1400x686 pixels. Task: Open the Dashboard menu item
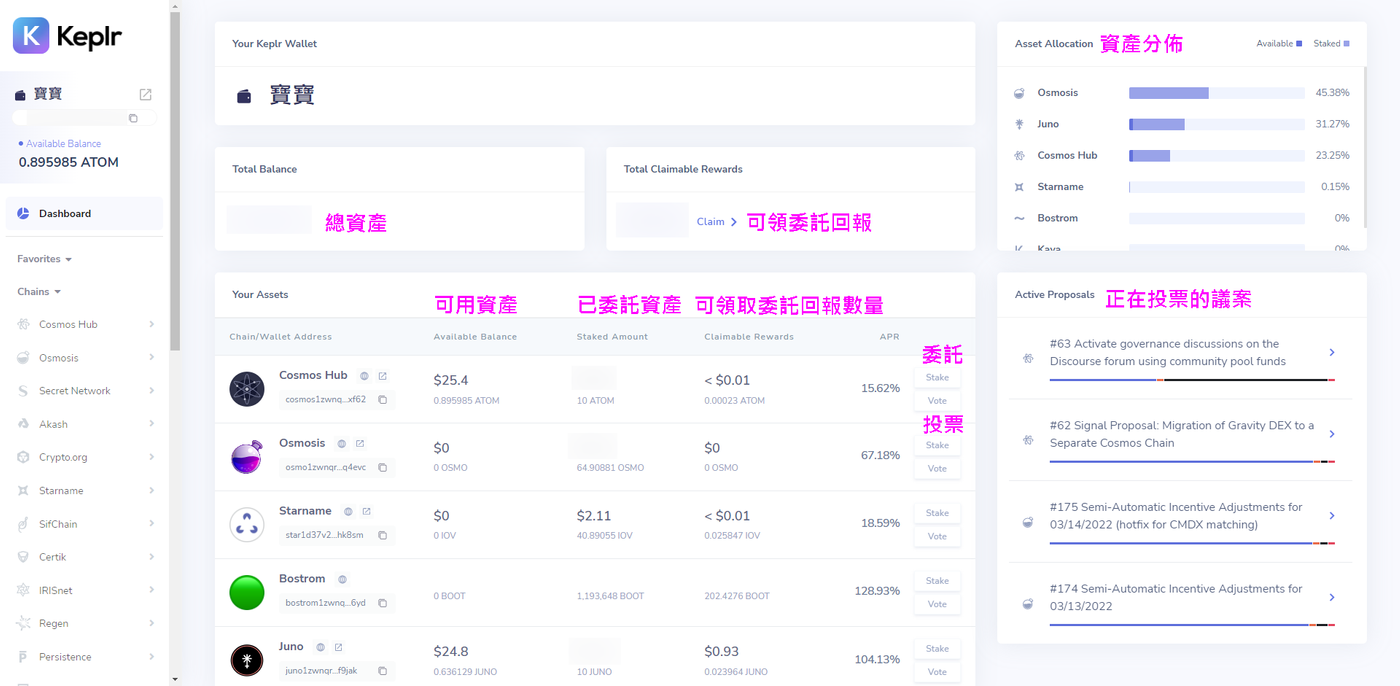click(x=84, y=214)
